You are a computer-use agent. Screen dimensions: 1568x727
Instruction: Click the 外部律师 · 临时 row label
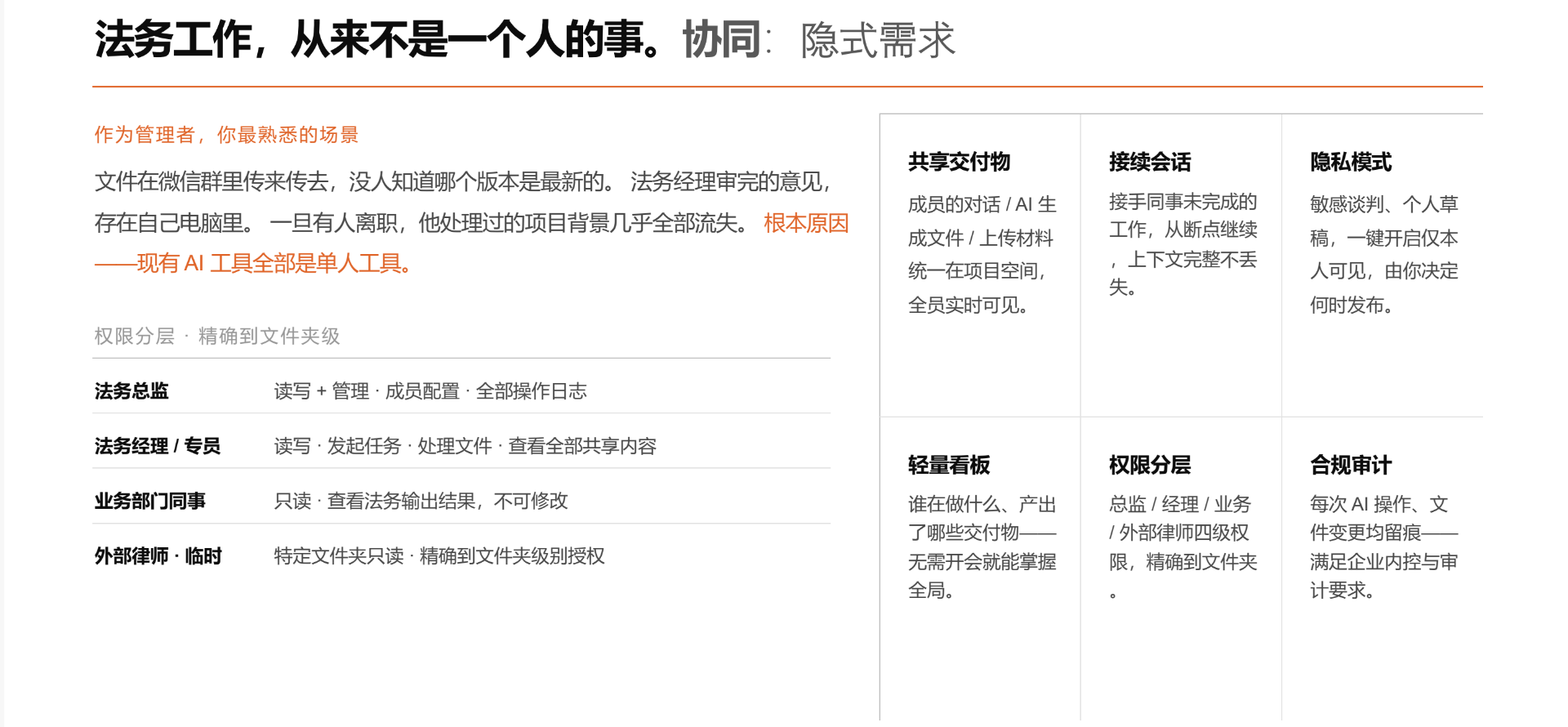click(x=158, y=556)
